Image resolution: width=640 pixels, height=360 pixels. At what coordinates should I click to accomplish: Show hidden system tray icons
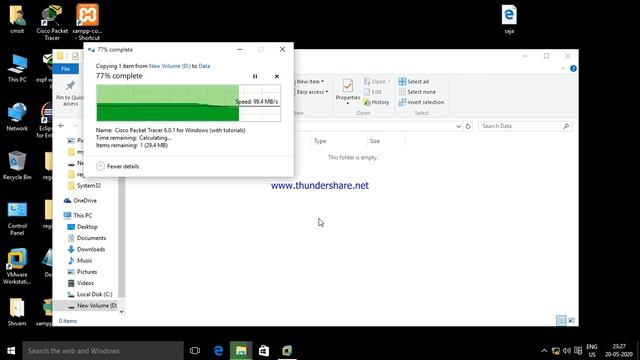(544, 351)
